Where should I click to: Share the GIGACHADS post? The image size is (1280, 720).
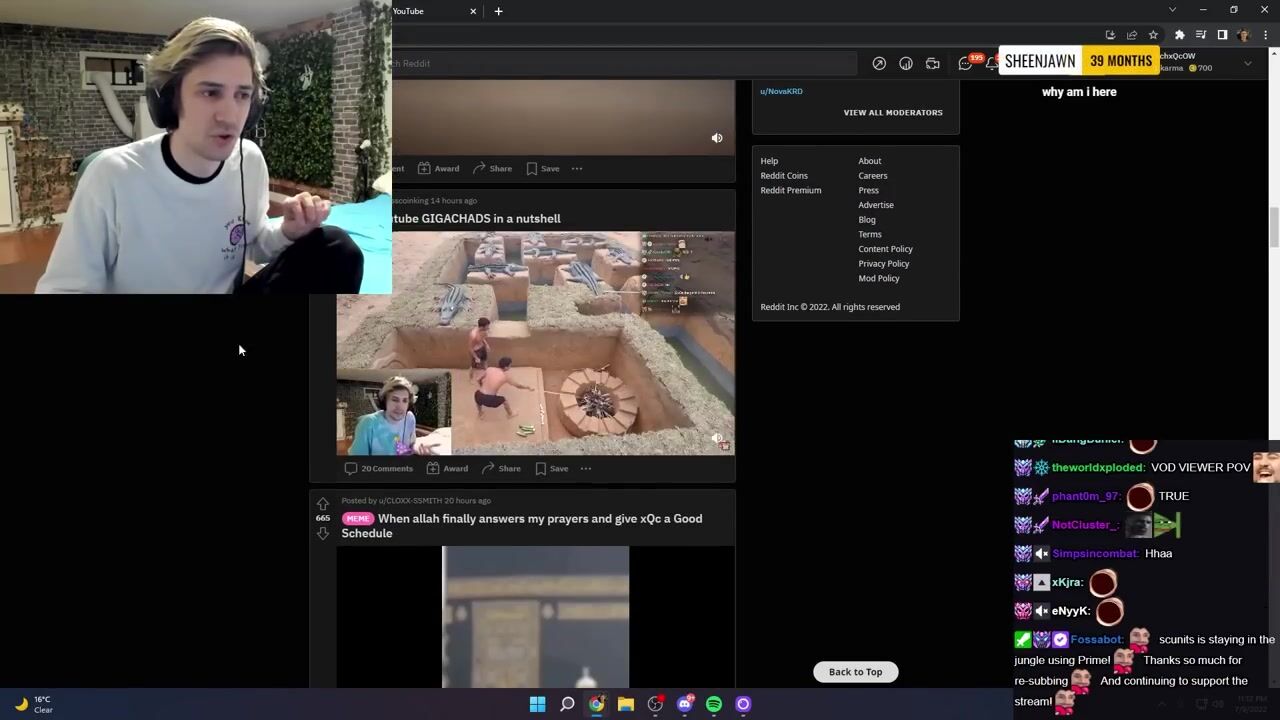pyautogui.click(x=501, y=468)
